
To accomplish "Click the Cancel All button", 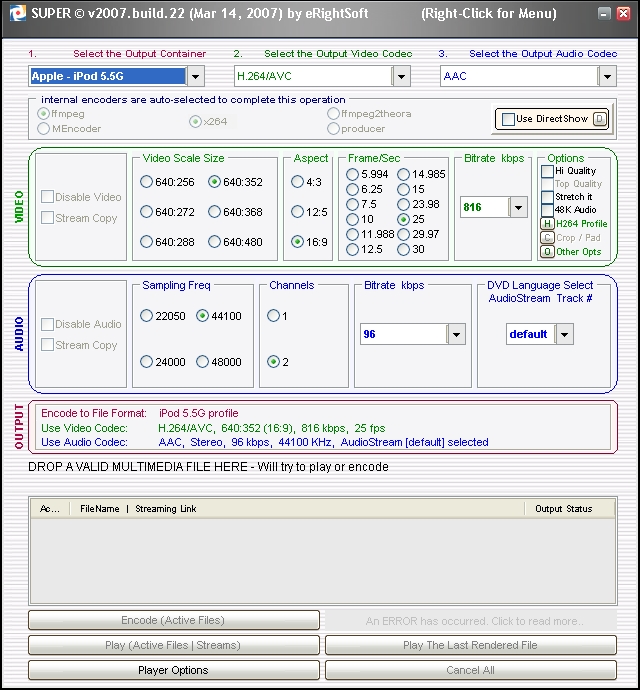I will coord(471,670).
